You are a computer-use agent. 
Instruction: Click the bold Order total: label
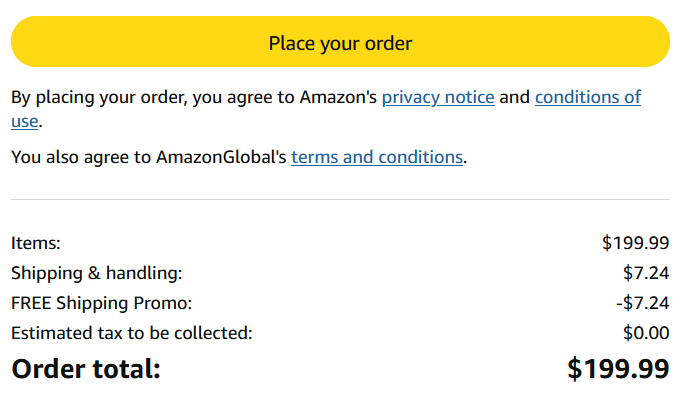(x=86, y=368)
